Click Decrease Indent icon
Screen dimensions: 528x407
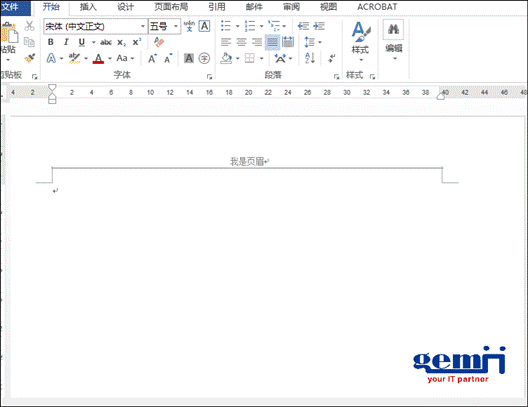click(303, 26)
